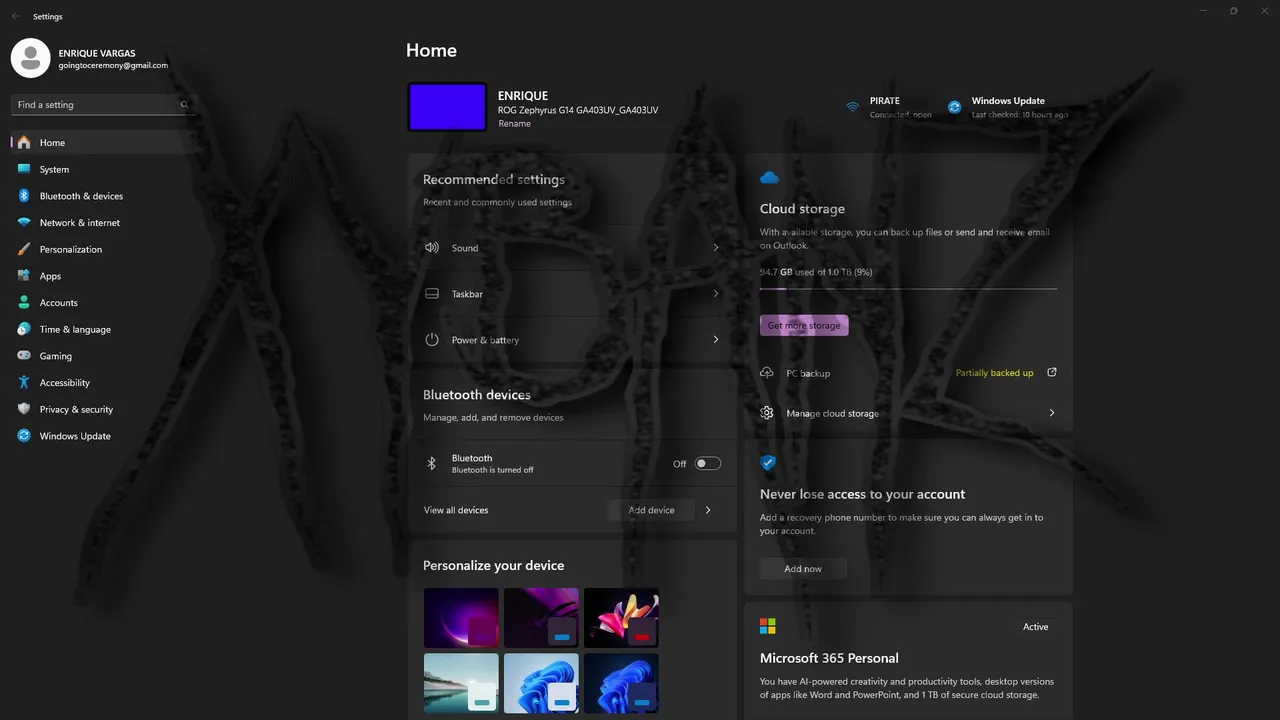
Task: Open the Home page in sidebar
Action: (103, 143)
